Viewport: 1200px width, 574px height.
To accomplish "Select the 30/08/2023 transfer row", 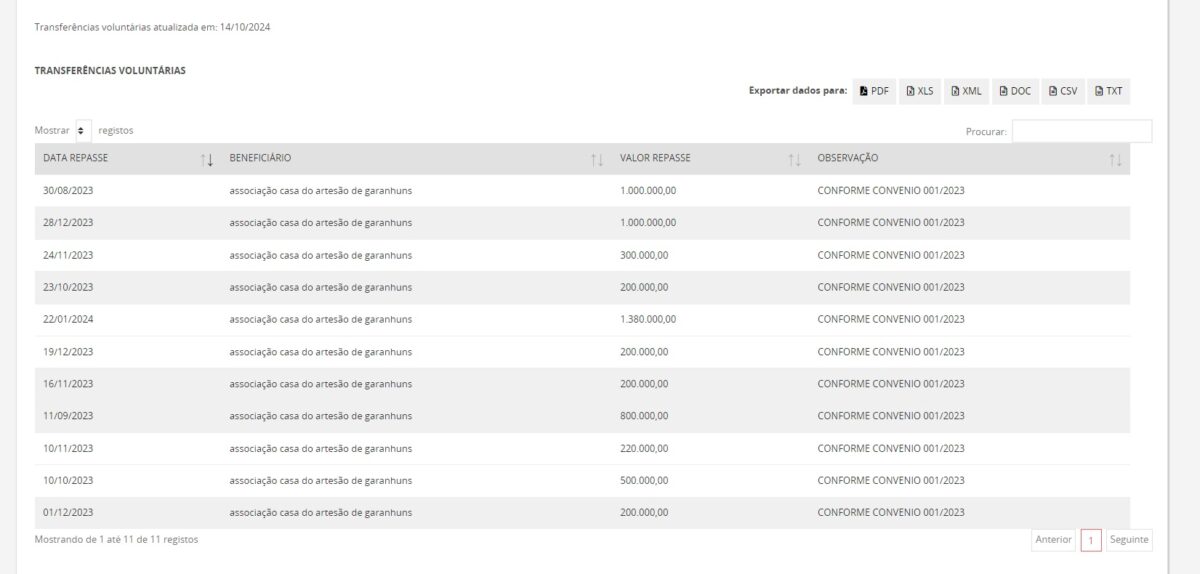I will click(582, 191).
